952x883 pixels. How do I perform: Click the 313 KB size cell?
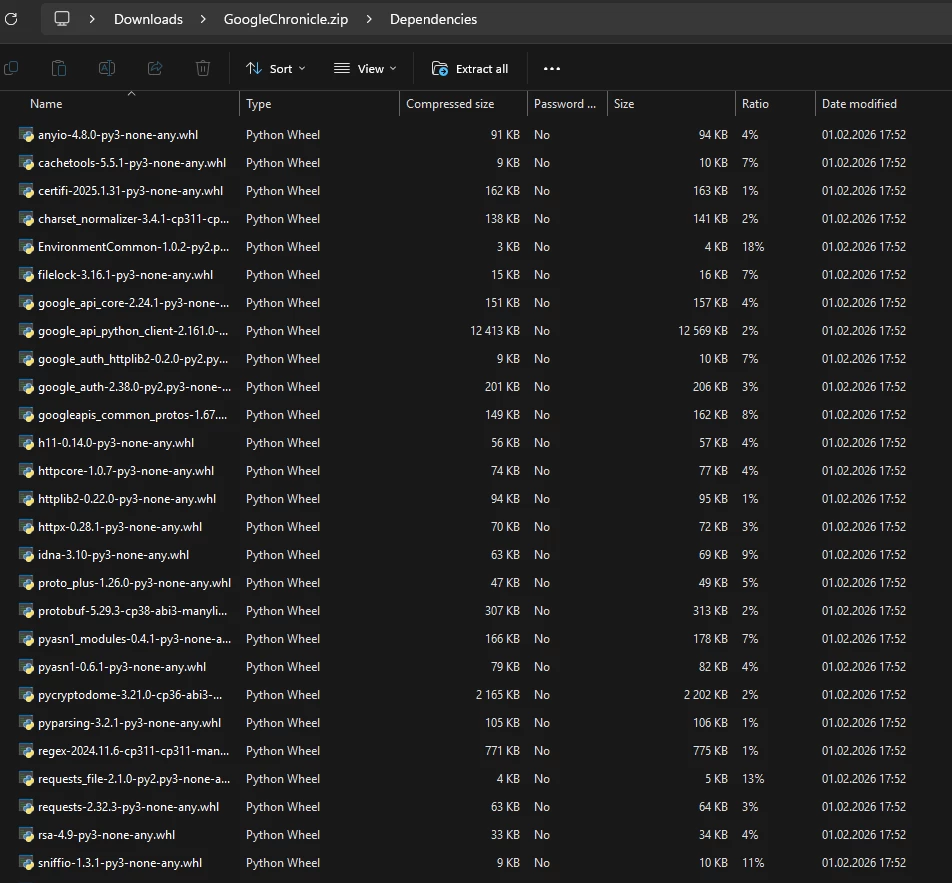click(x=710, y=610)
